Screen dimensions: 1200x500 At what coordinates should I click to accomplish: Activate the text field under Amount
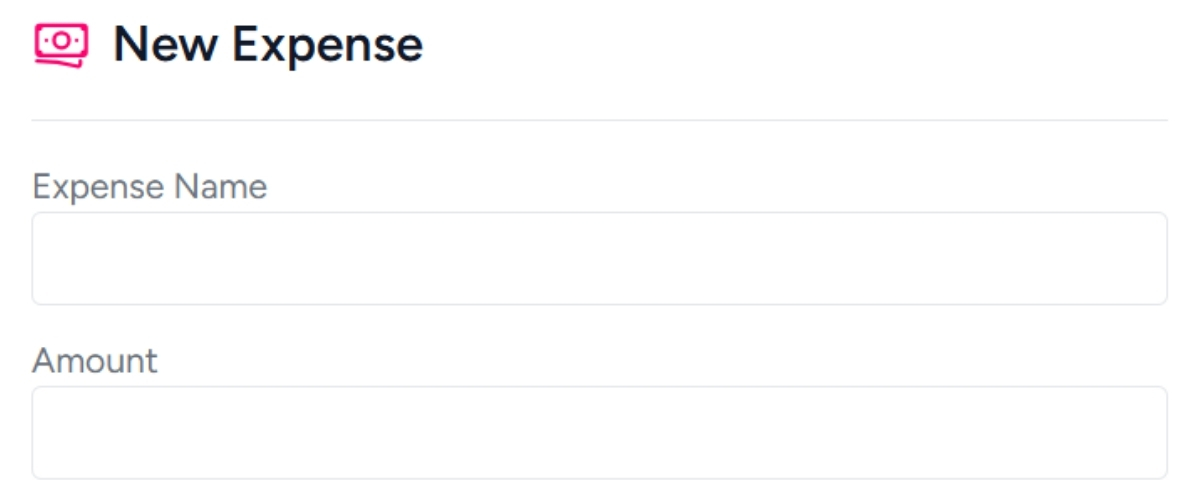tap(599, 432)
